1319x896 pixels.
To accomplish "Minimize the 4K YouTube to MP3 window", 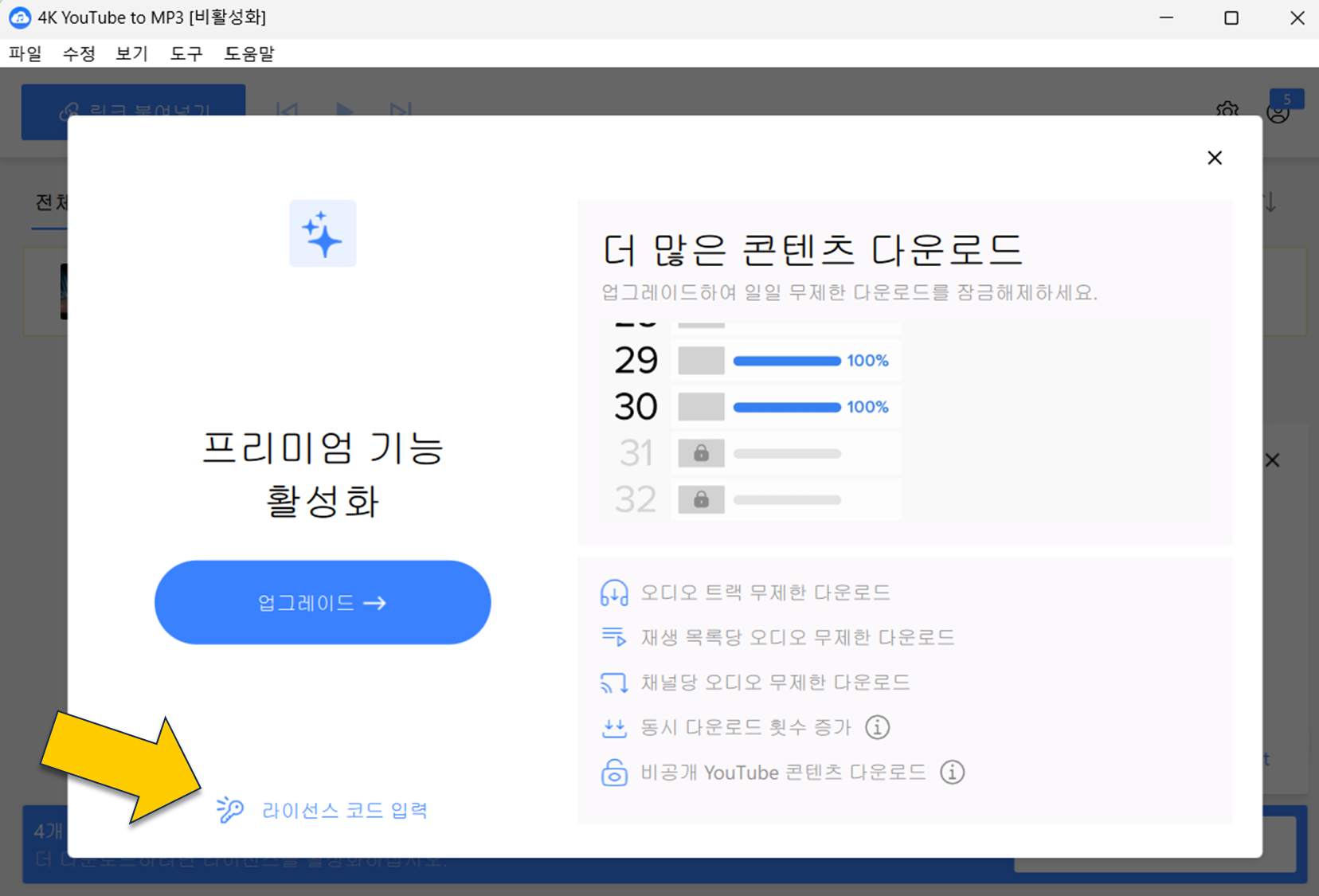I will point(1166,18).
